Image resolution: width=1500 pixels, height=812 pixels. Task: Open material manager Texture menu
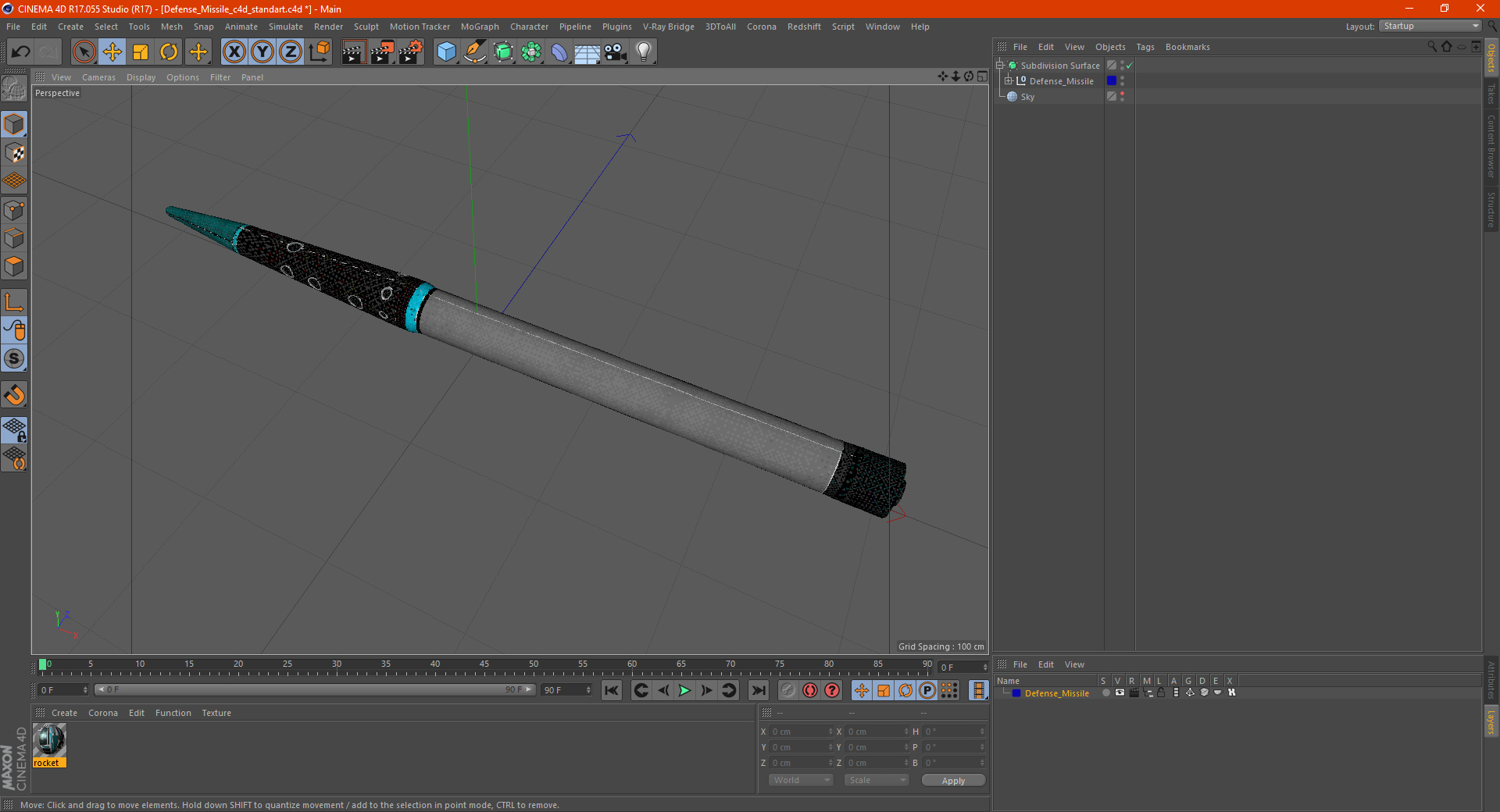tap(216, 713)
